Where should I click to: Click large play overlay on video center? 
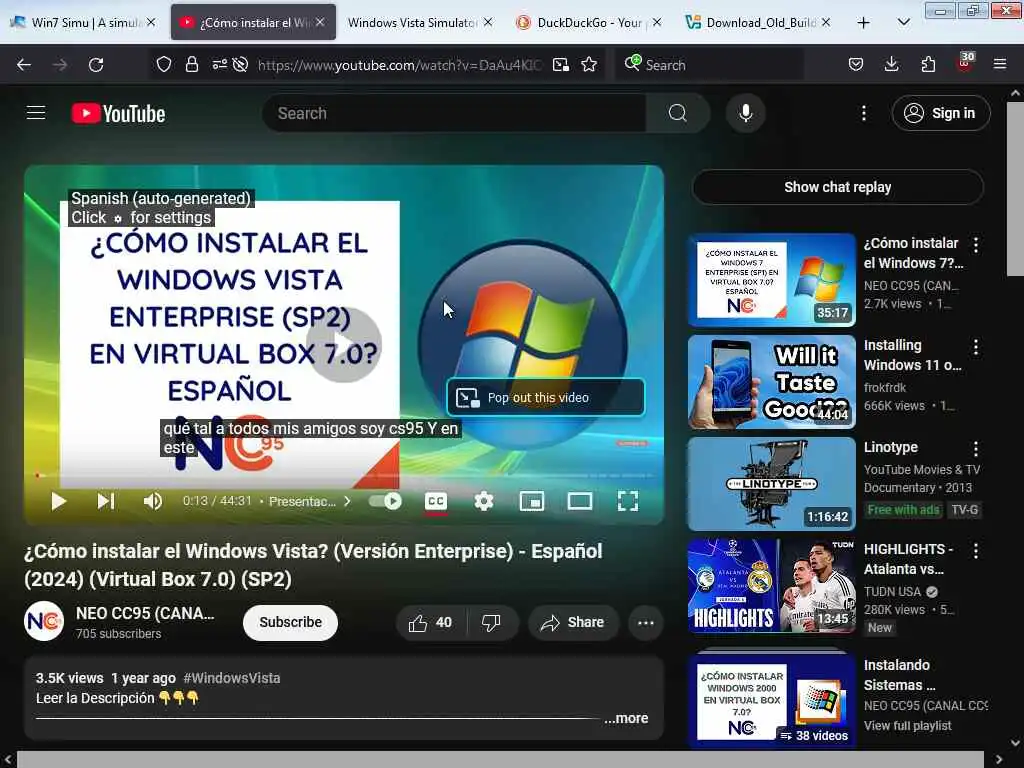click(344, 345)
